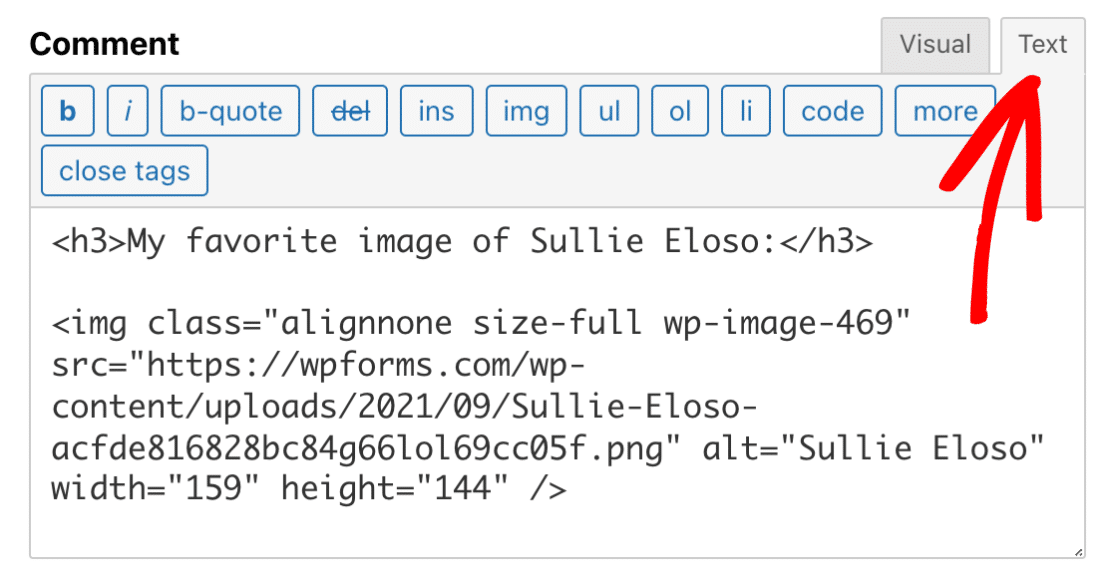Click the Comment field label
Screen dimensions: 1116x576
105,44
